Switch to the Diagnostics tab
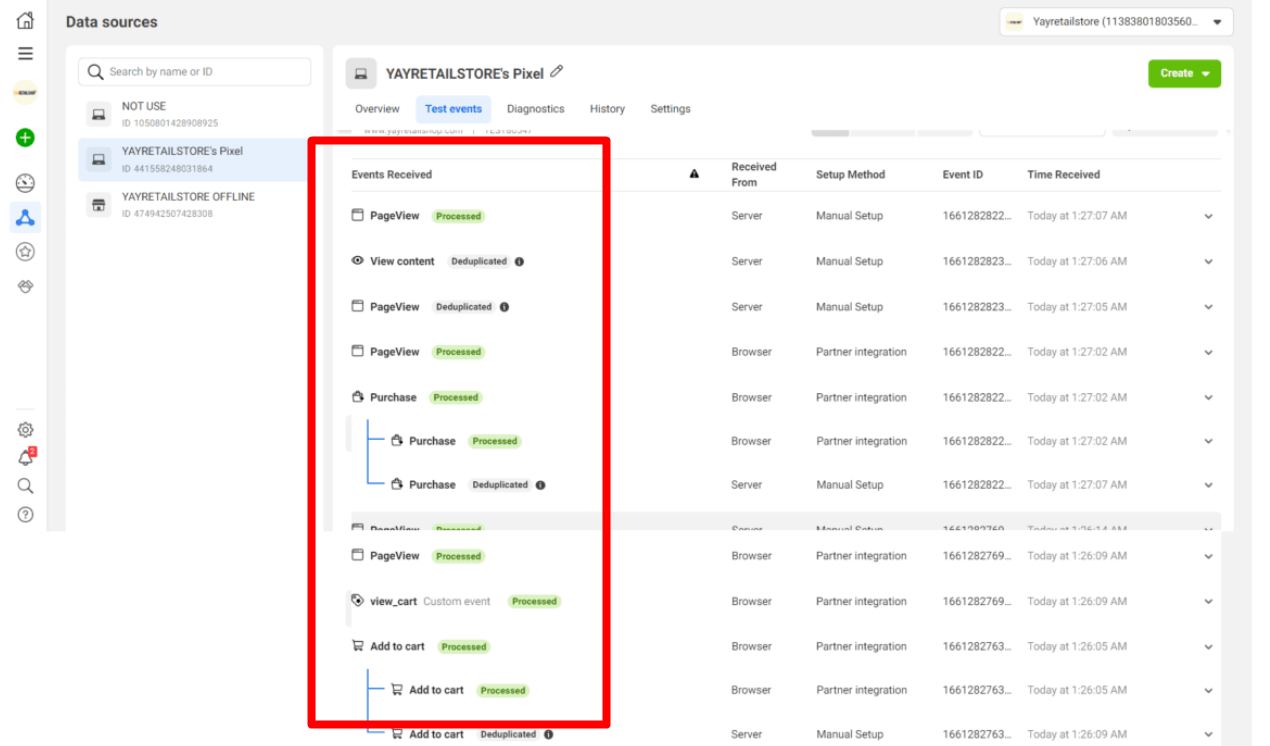This screenshot has height=746, width=1270. coord(535,109)
